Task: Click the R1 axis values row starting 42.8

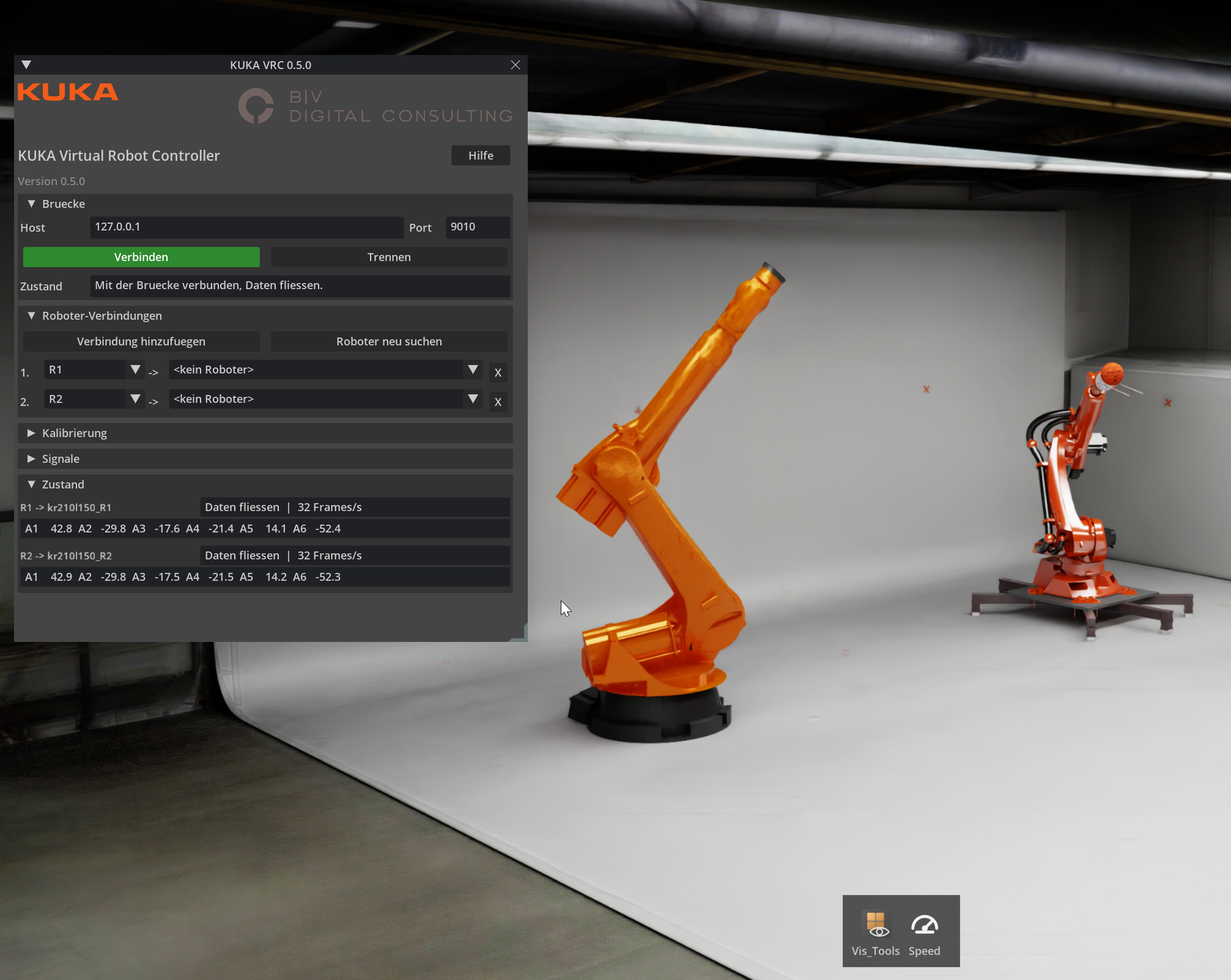Action: [x=265, y=529]
